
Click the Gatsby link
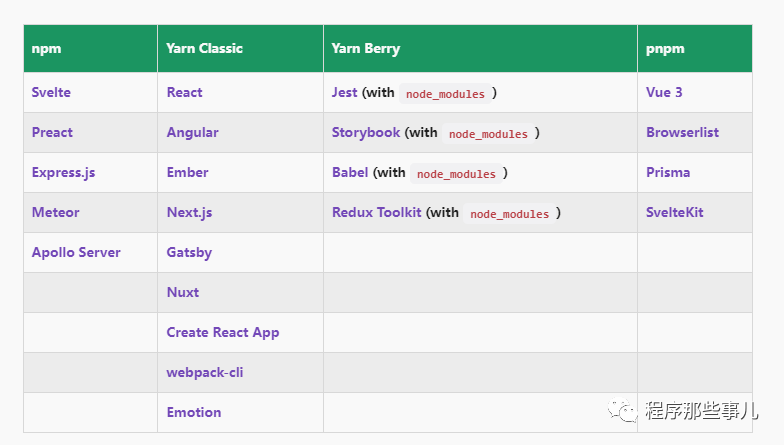[189, 253]
